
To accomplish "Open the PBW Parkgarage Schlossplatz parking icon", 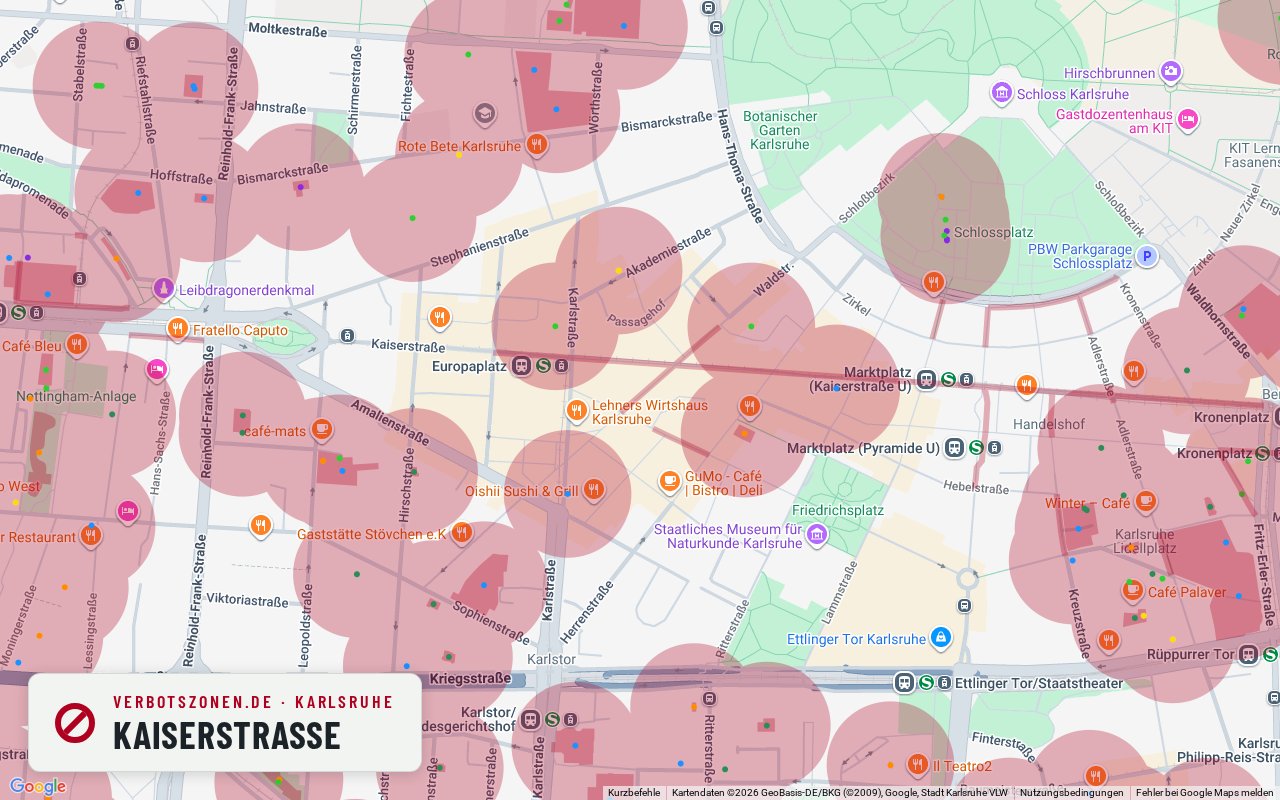I will pyautogui.click(x=1147, y=256).
